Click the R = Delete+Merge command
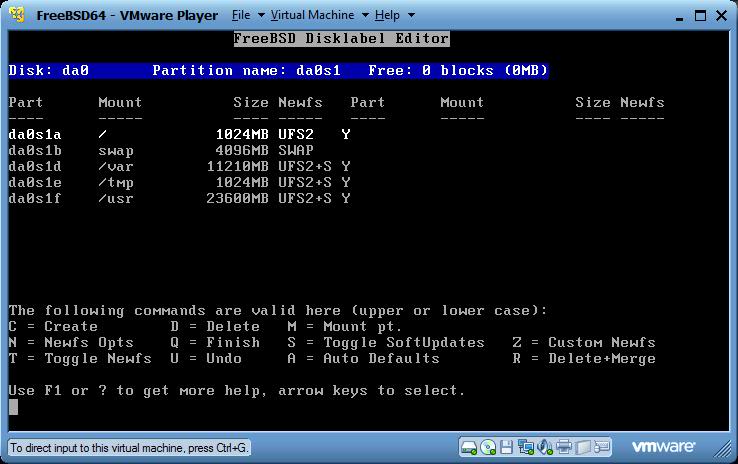 [x=584, y=359]
